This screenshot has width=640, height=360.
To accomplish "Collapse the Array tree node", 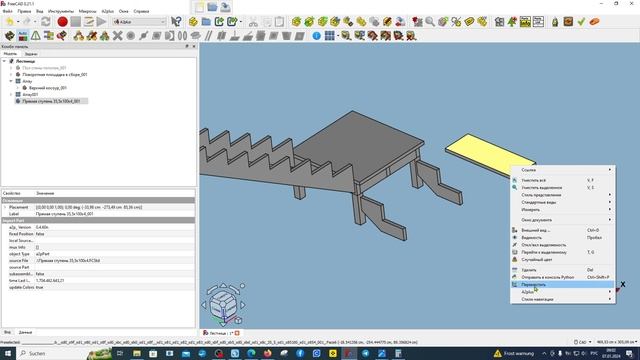I will coord(11,81).
